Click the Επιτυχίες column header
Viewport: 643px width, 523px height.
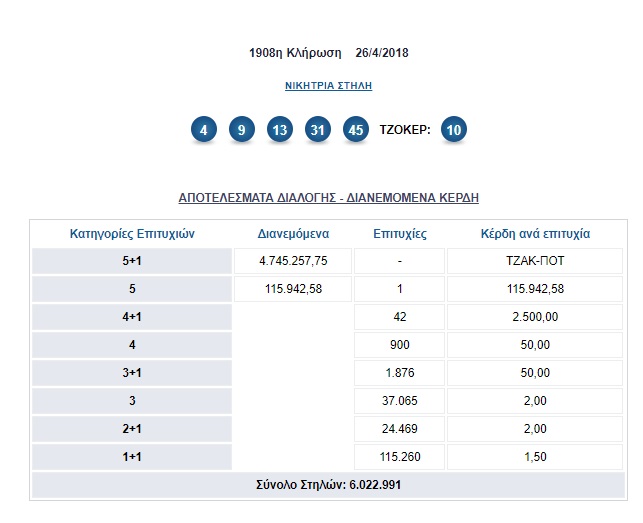400,233
